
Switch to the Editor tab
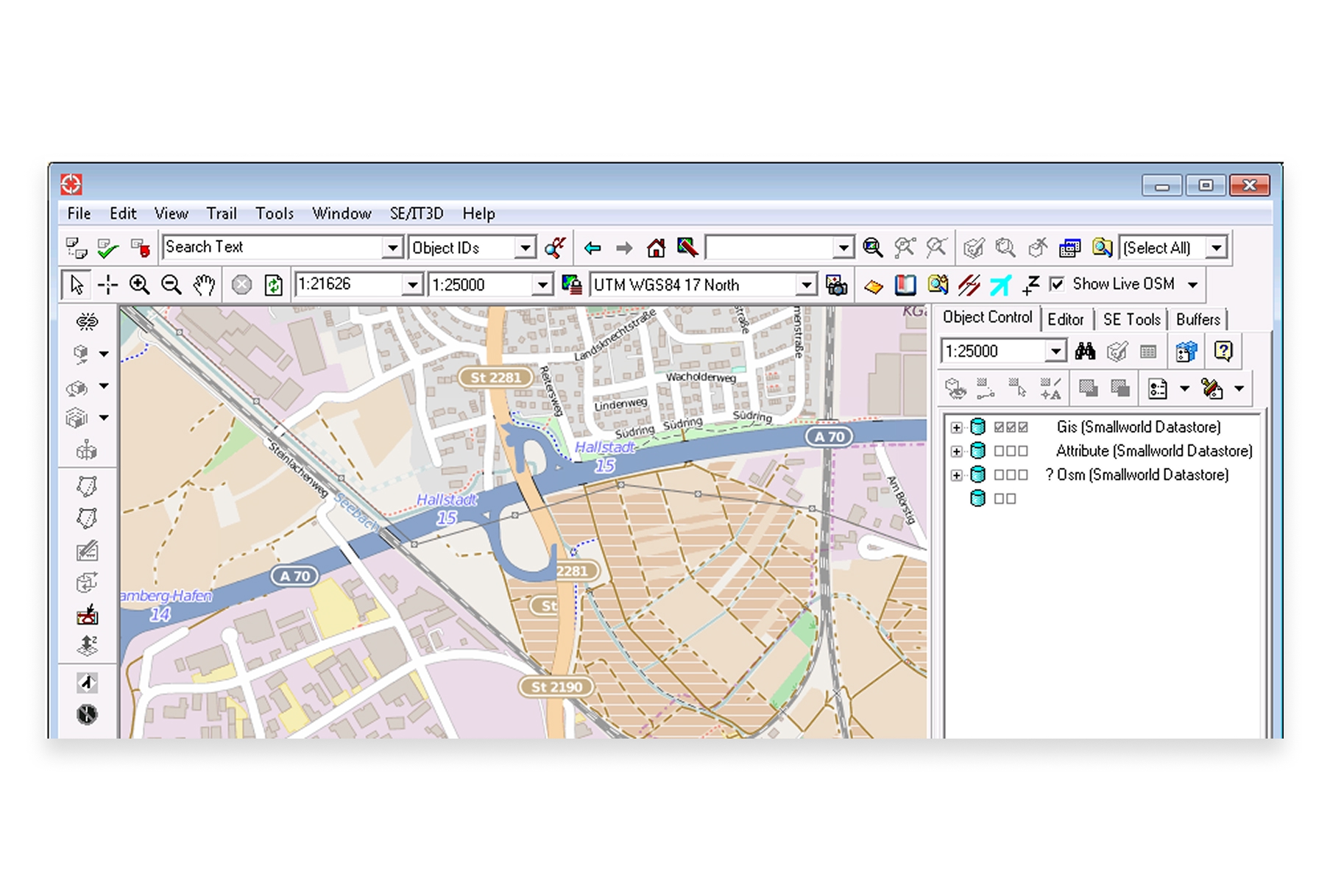point(1065,319)
